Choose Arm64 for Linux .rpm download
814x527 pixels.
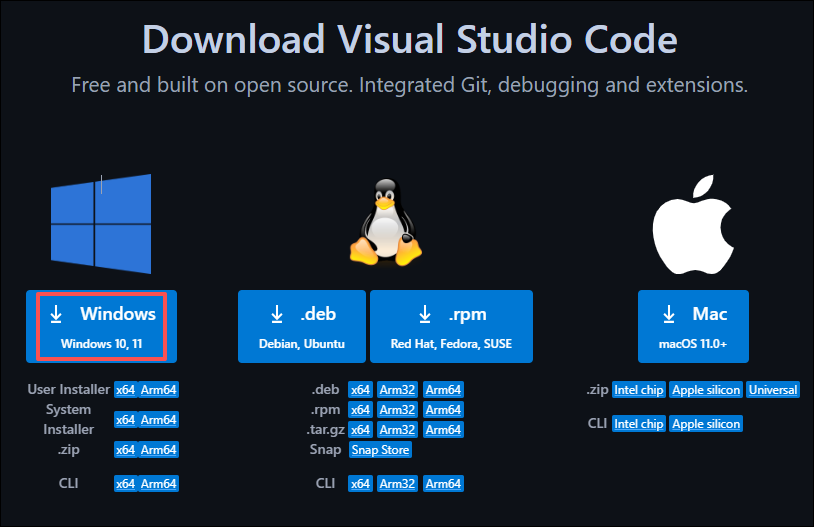(x=443, y=410)
